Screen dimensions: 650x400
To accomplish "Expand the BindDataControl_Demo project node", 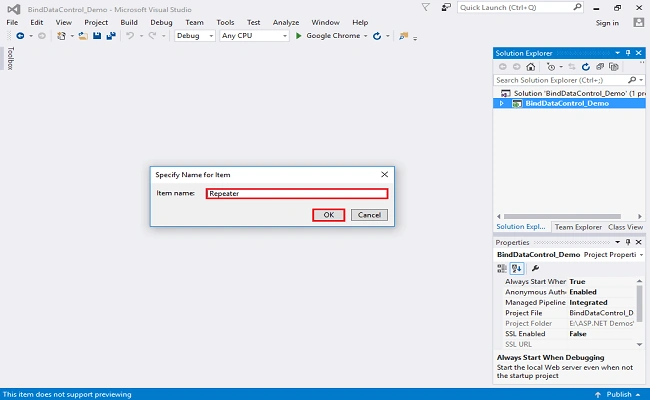I will click(x=502, y=104).
